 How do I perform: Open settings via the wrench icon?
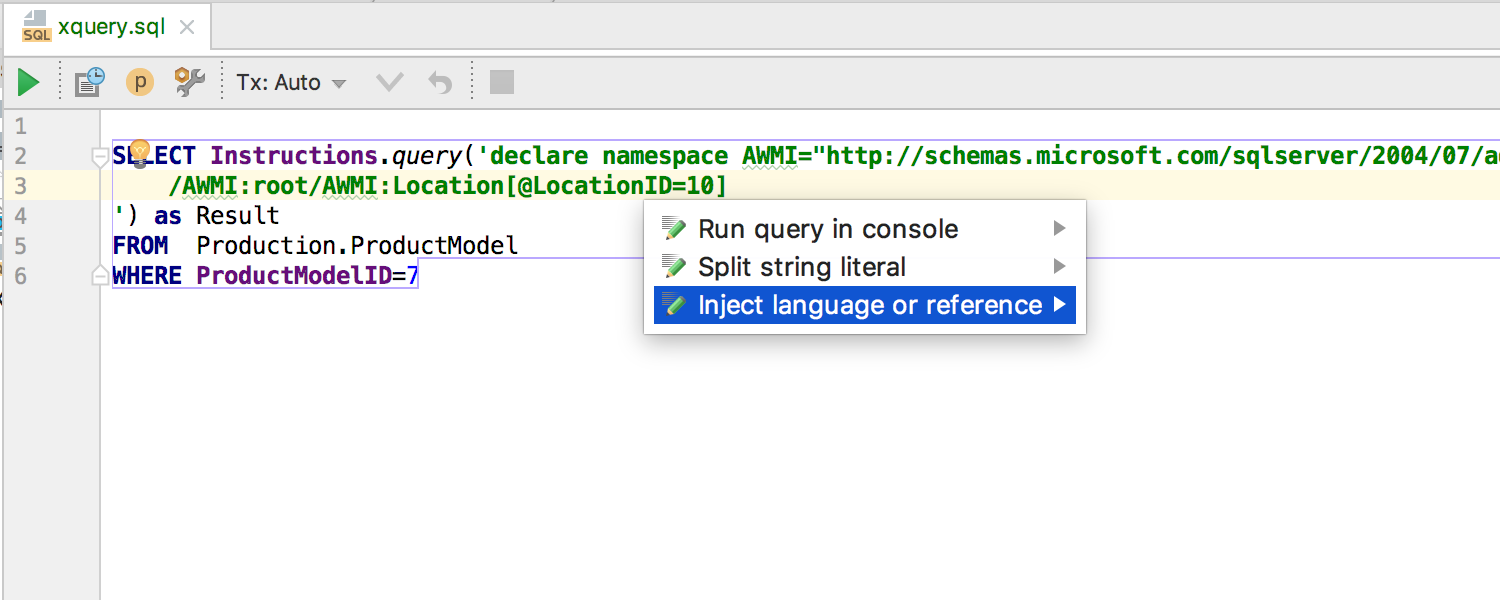[x=189, y=82]
